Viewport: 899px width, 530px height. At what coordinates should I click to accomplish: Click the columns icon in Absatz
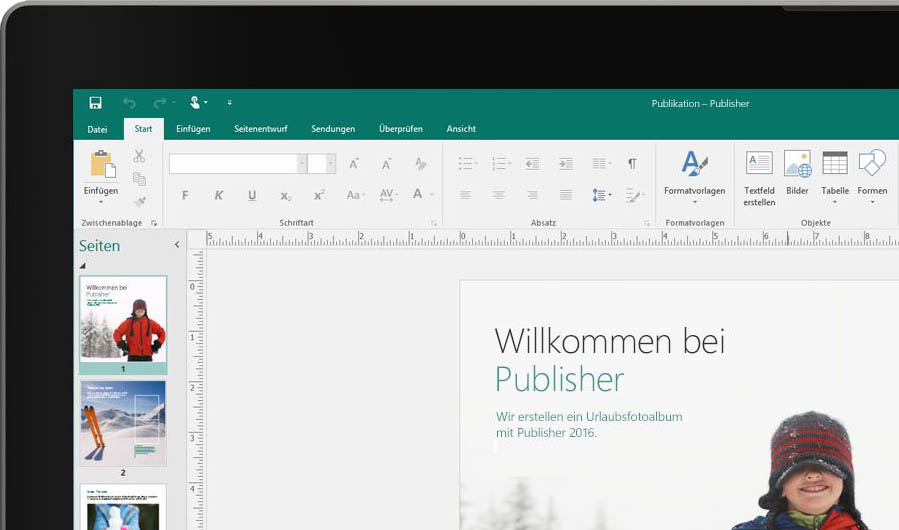pyautogui.click(x=601, y=164)
